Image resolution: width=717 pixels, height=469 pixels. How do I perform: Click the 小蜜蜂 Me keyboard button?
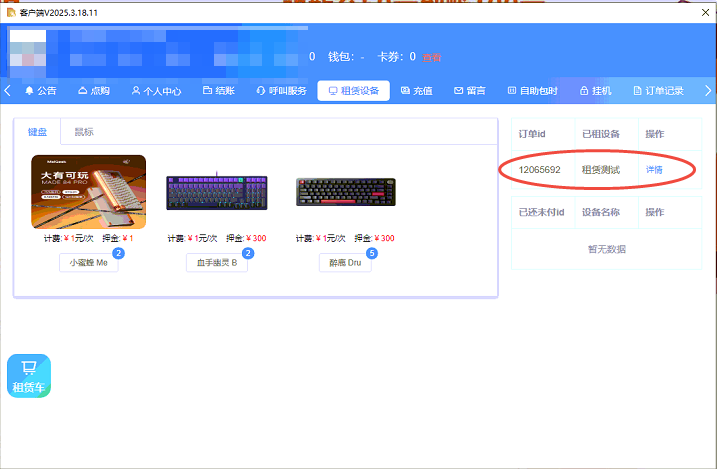[88, 263]
